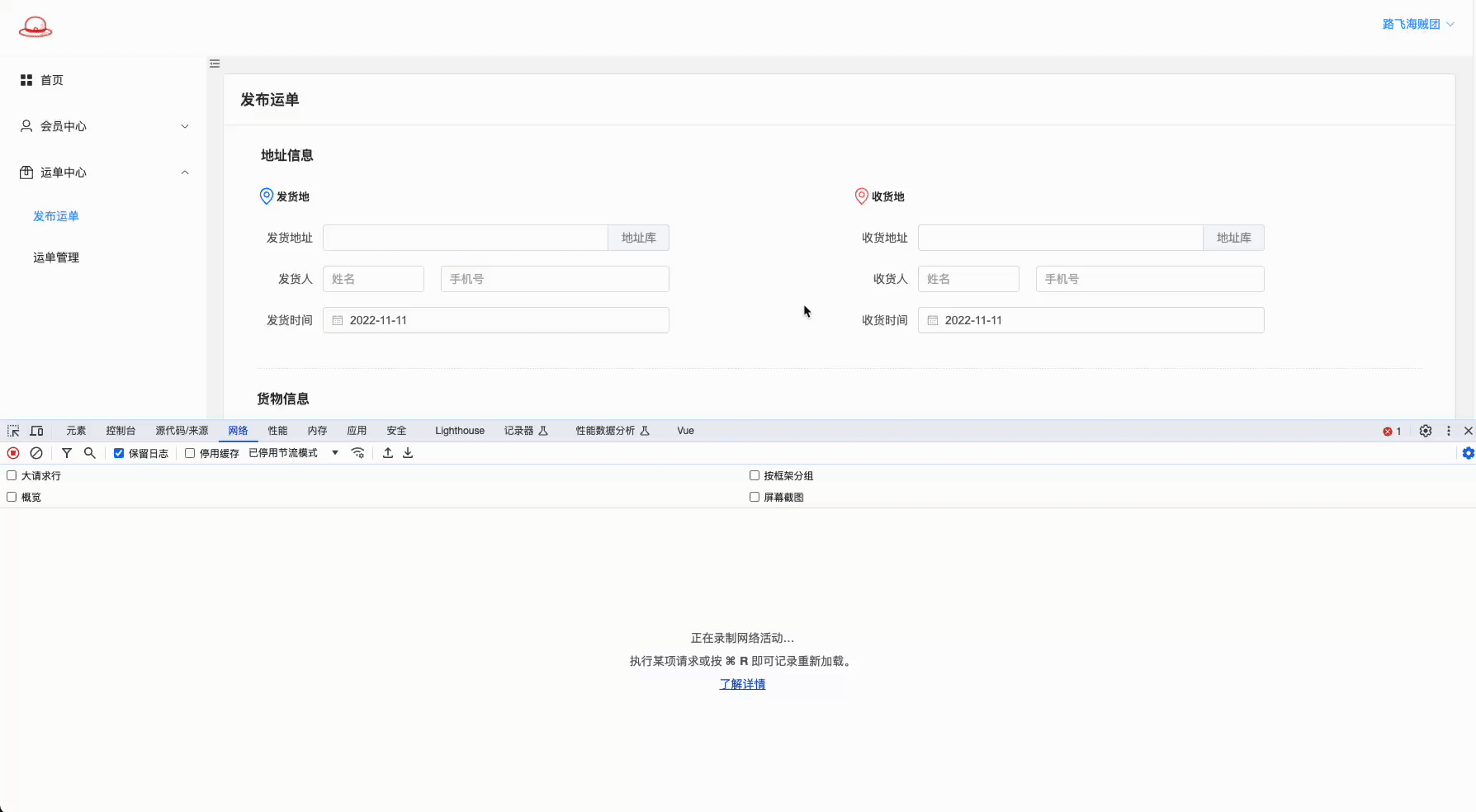This screenshot has height=812, width=1476.
Task: Toggle the network filter funnel icon
Action: pos(67,453)
